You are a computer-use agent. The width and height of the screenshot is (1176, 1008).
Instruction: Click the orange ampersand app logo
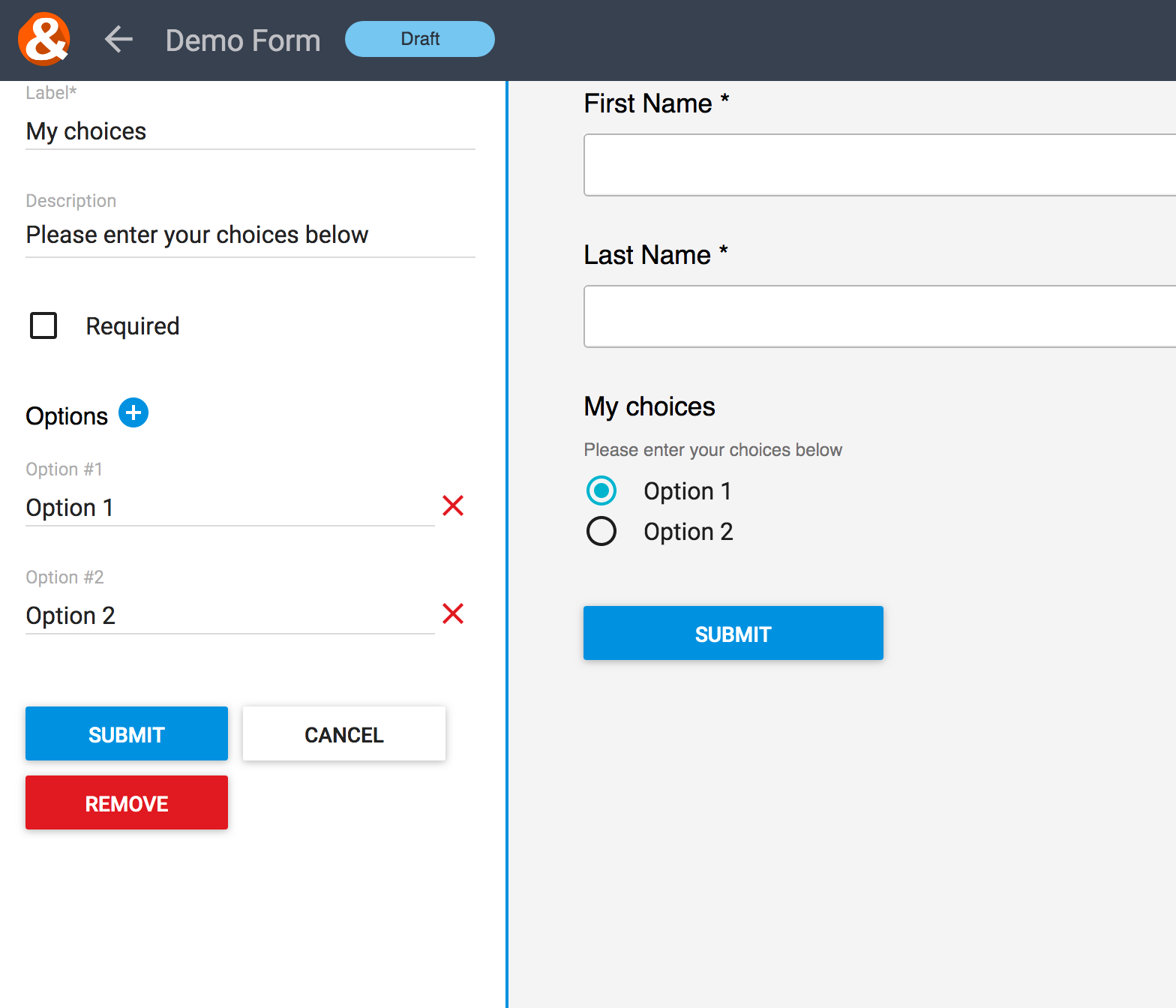coord(44,39)
